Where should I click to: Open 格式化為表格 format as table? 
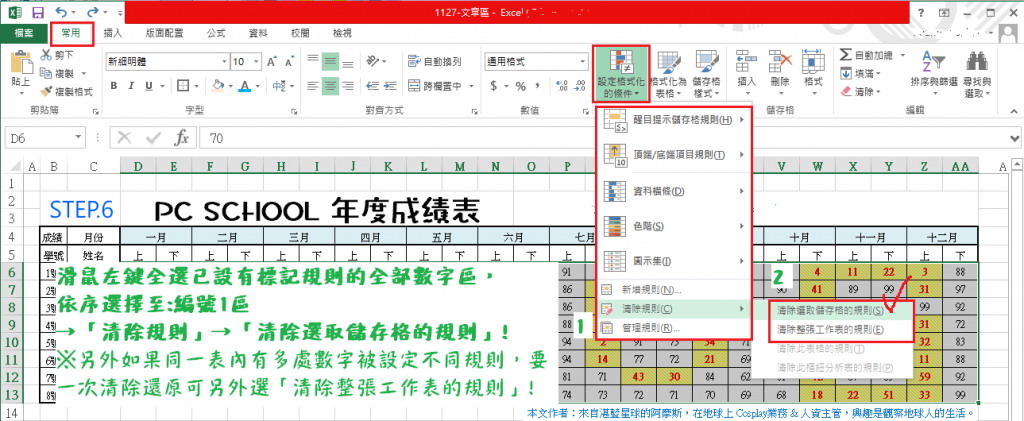[x=668, y=74]
